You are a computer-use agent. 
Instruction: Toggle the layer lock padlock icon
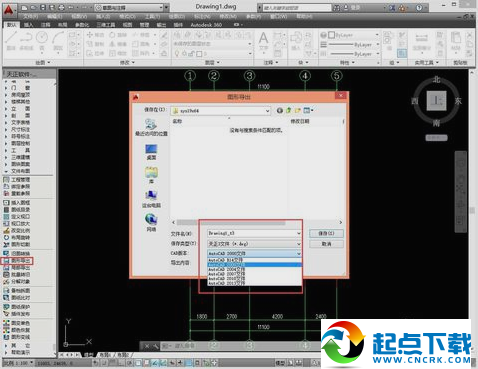[x=192, y=53]
